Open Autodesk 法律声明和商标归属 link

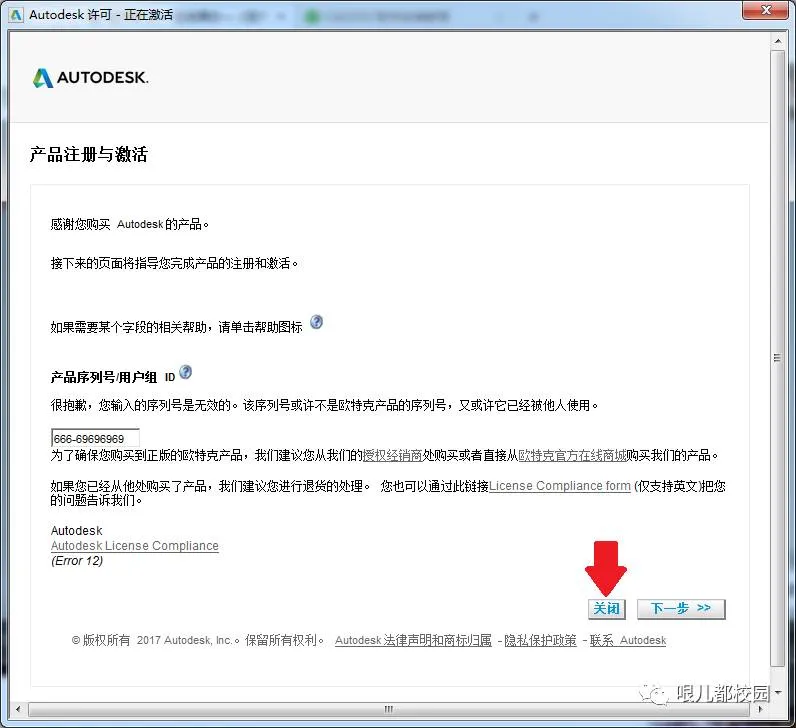(413, 641)
